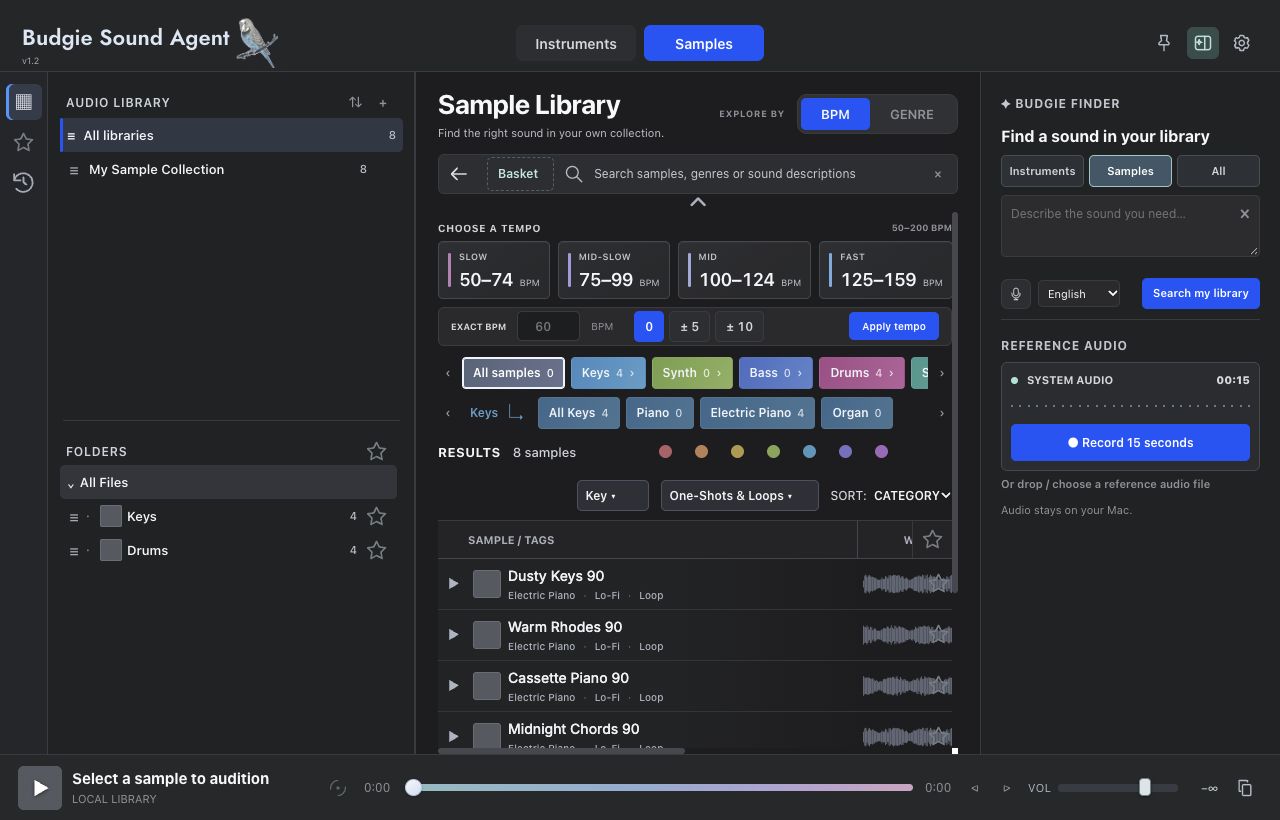Click the sort arrows in Audio Library header
Screen dimensions: 1280x820
click(355, 102)
